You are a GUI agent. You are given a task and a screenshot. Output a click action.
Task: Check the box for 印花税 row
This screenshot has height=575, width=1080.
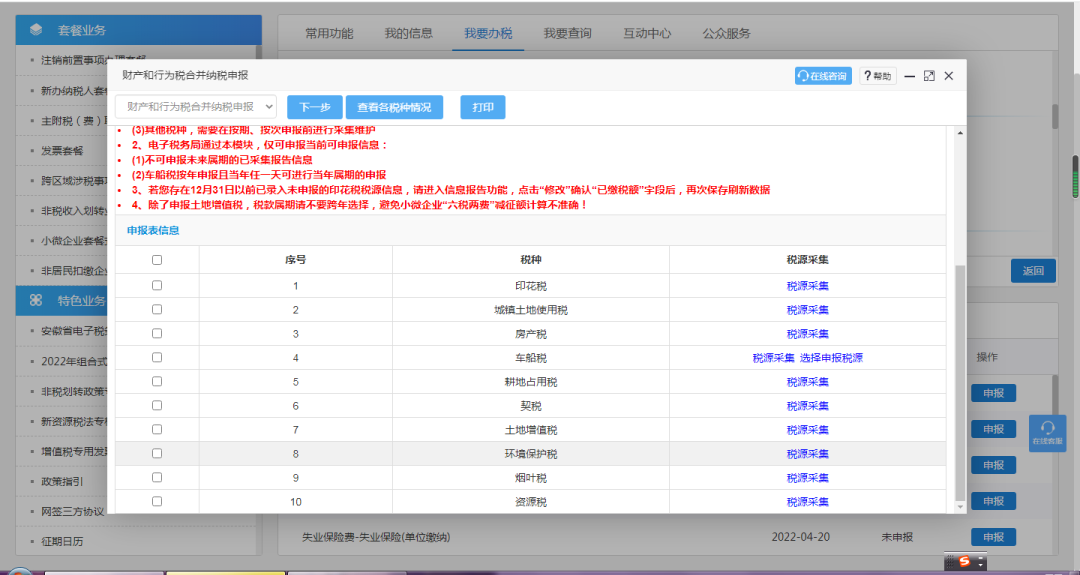click(x=157, y=286)
